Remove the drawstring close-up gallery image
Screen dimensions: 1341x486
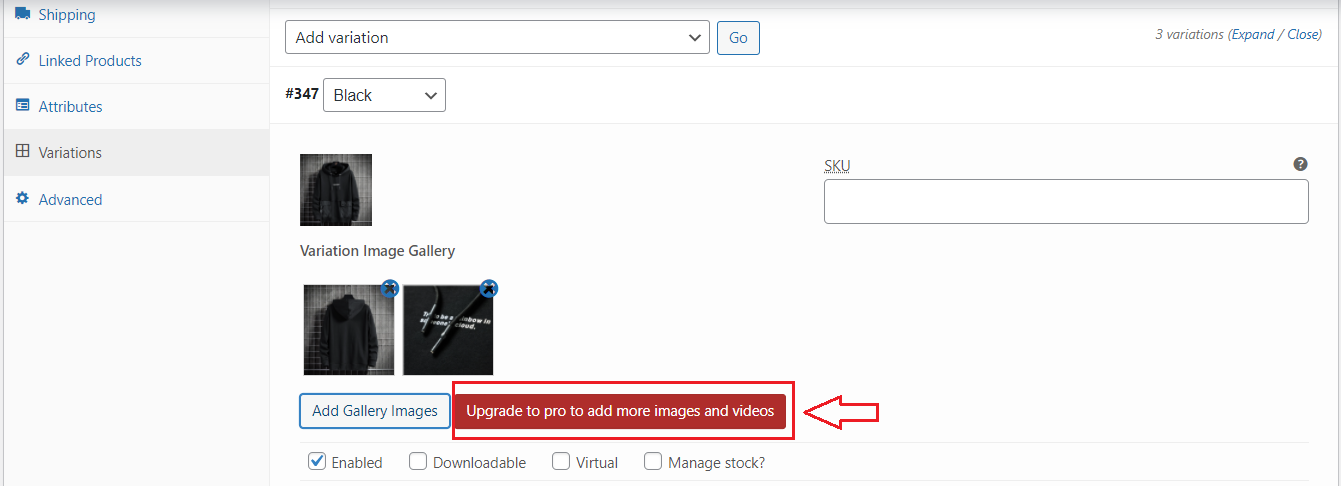pyautogui.click(x=489, y=289)
